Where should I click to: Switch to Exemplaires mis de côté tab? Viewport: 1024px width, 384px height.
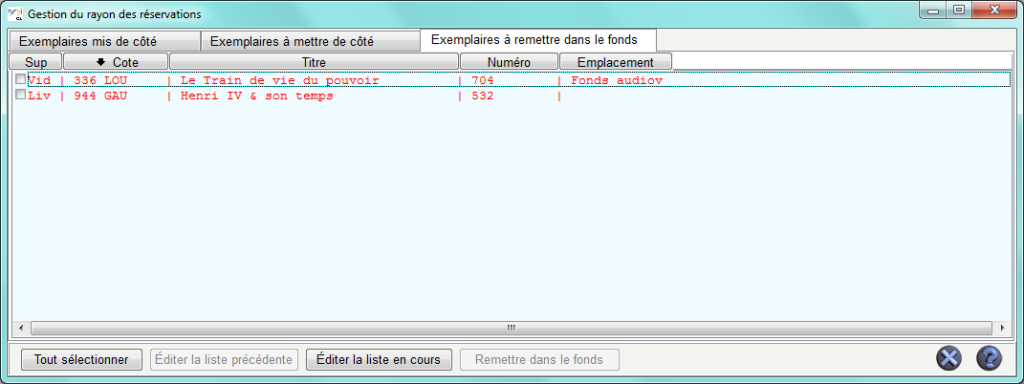click(104, 41)
